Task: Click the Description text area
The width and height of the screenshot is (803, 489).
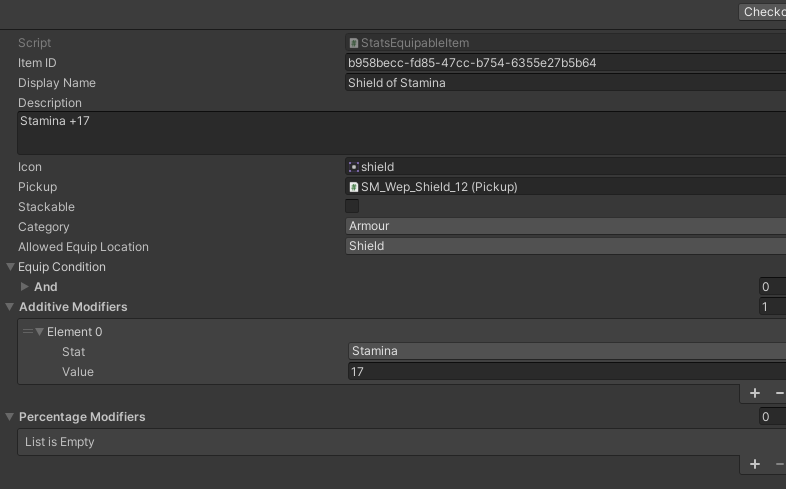Action: (402, 133)
